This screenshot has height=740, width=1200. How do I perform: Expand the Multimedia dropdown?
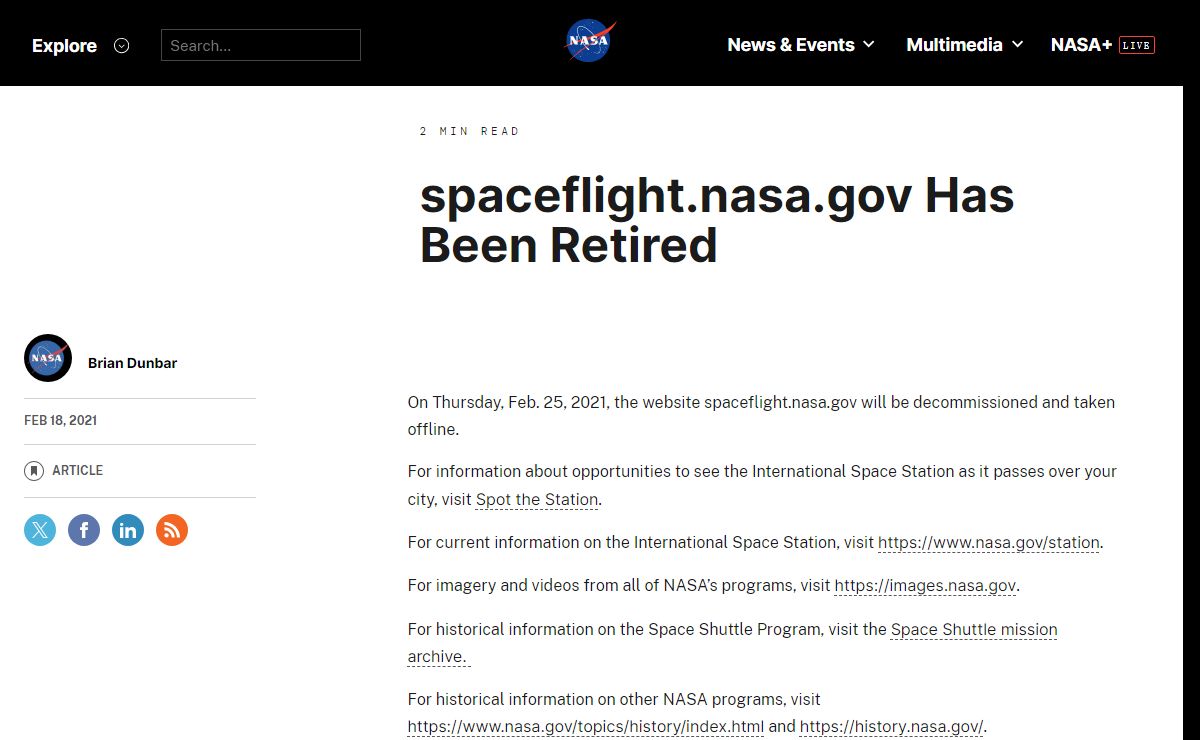(x=964, y=45)
